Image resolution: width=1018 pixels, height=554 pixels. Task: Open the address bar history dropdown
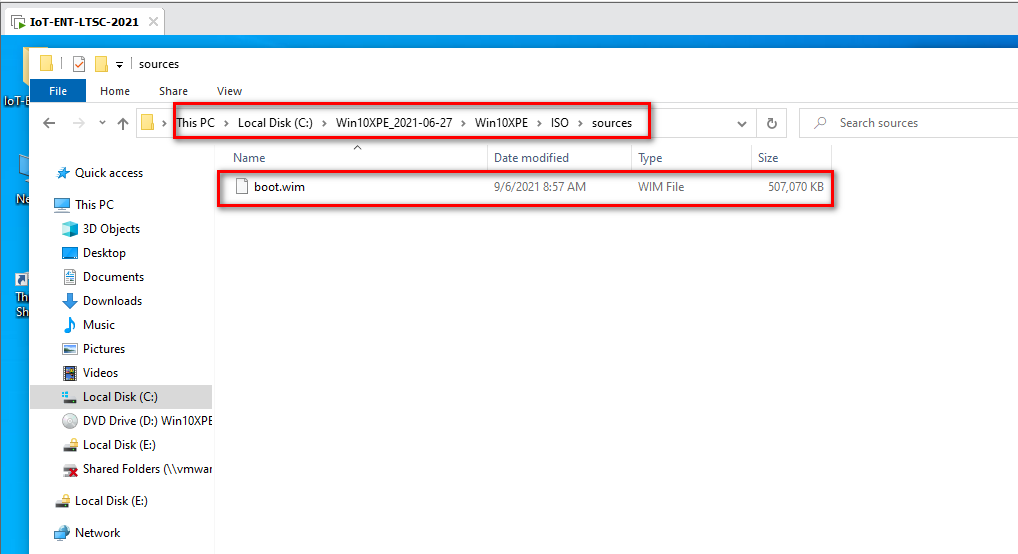[742, 123]
